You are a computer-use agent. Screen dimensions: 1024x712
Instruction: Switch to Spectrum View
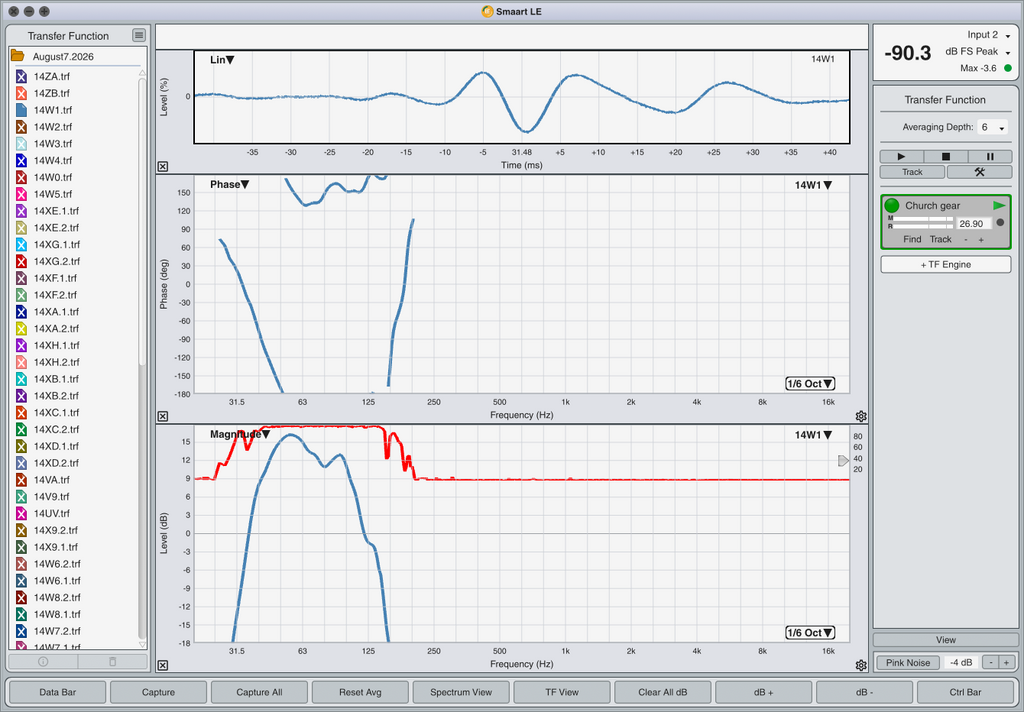tap(461, 692)
